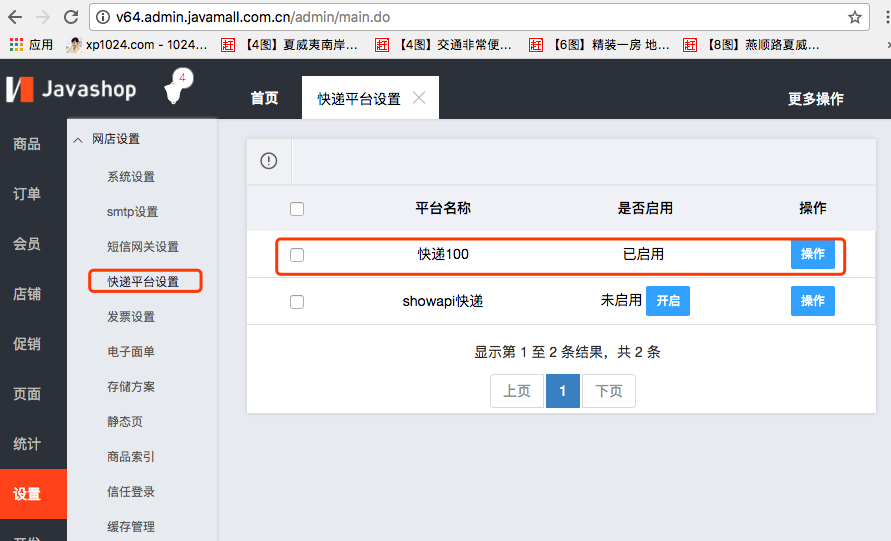Click the exclamation info icon above table
This screenshot has height=541, width=891.
(x=269, y=161)
